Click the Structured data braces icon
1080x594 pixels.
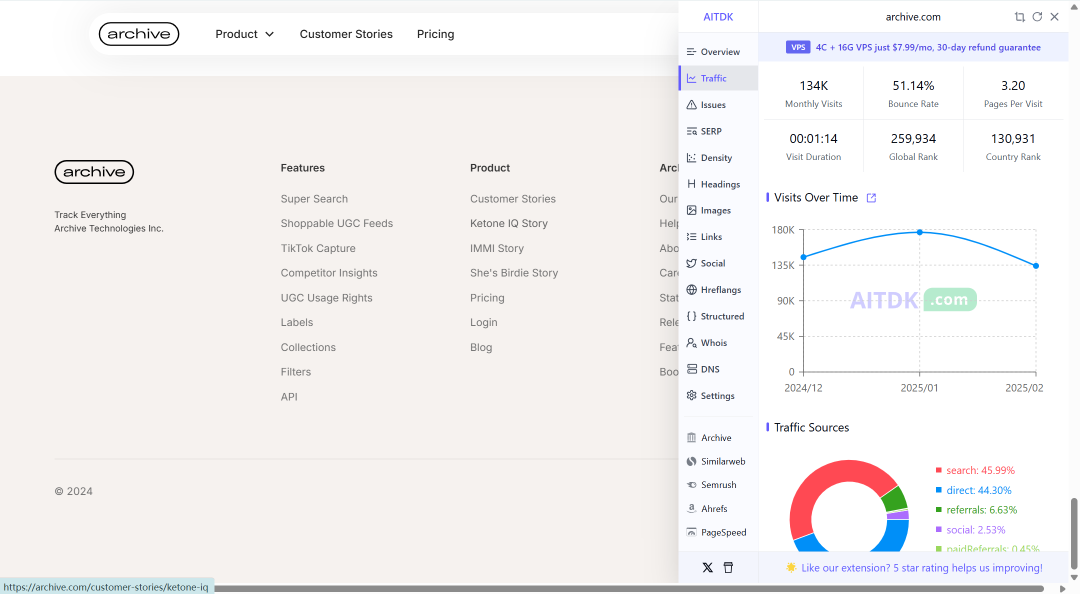tap(692, 316)
